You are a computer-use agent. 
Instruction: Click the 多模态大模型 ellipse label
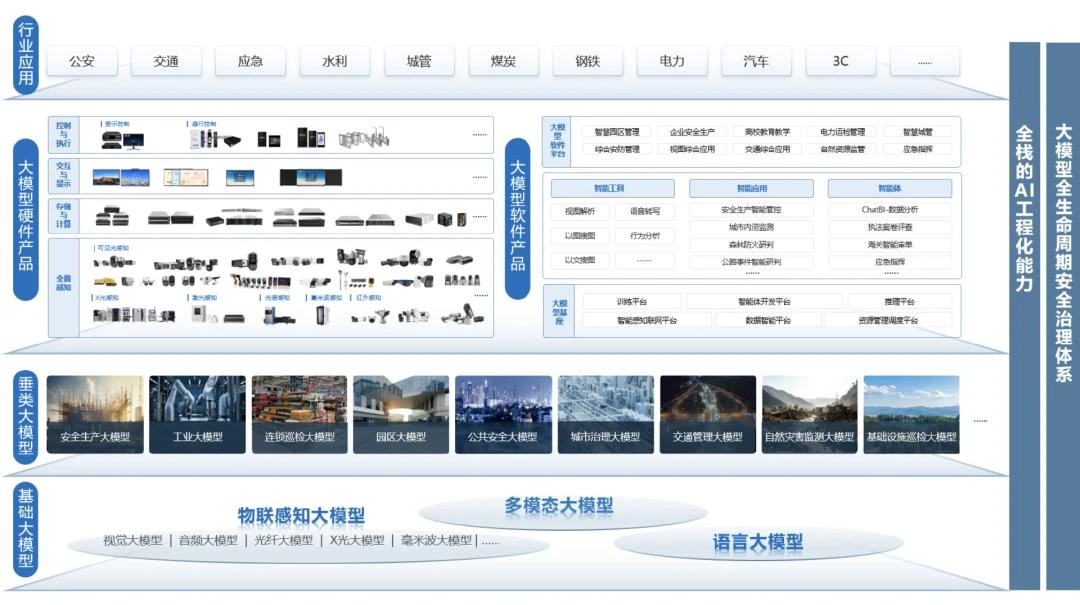559,506
